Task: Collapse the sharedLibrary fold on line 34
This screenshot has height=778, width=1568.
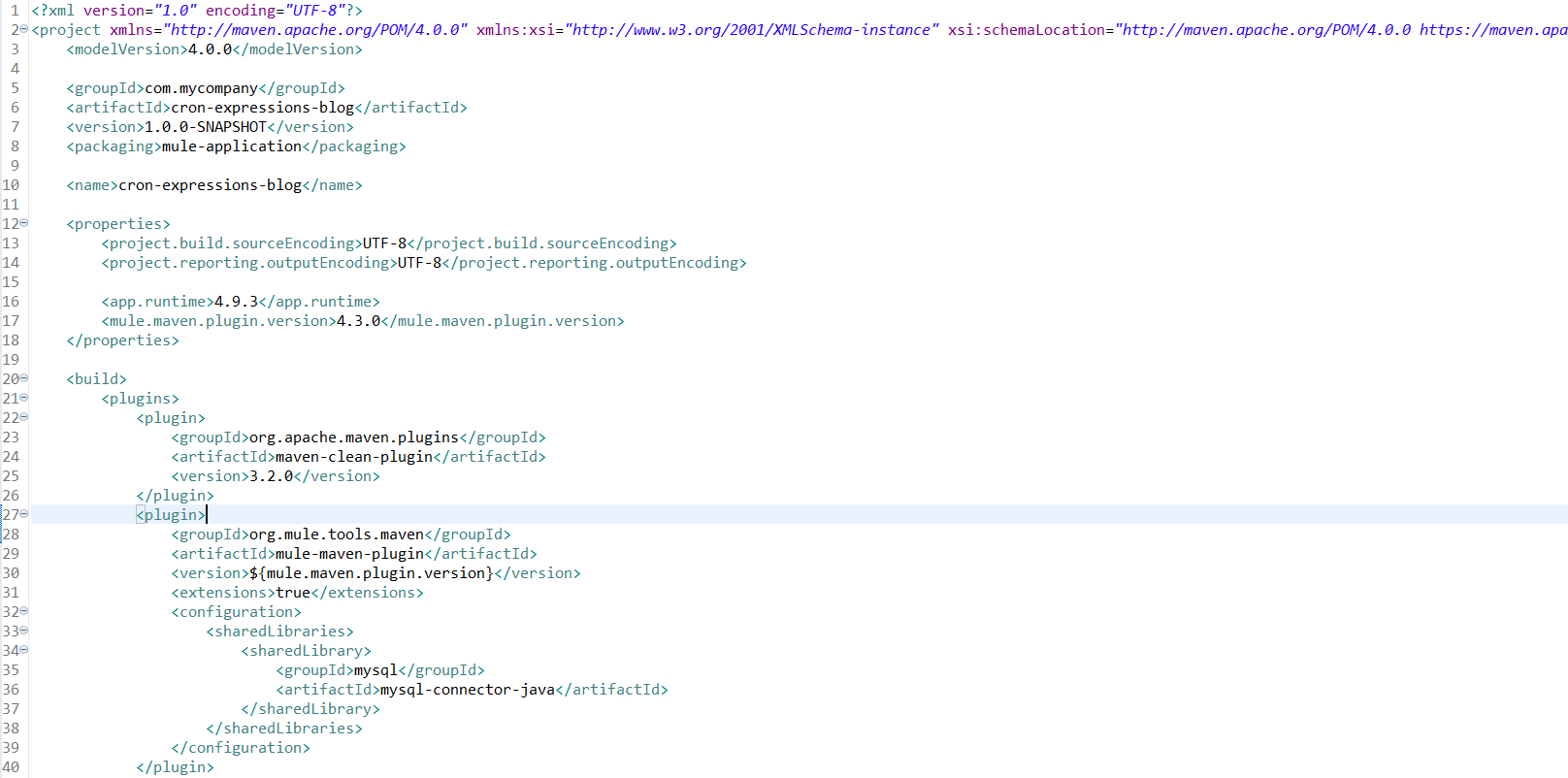Action: (x=24, y=650)
